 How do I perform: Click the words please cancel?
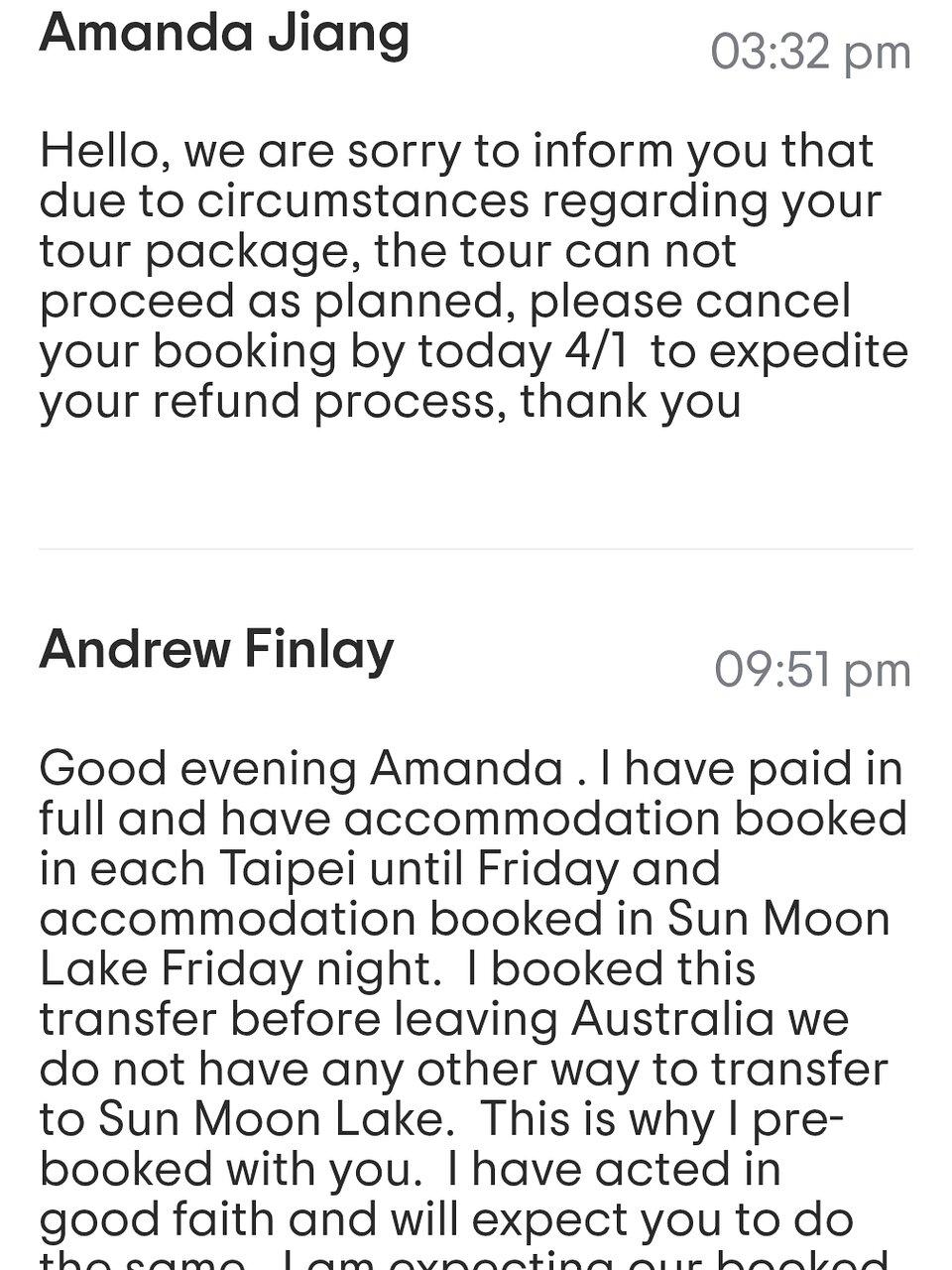pyautogui.click(x=689, y=302)
